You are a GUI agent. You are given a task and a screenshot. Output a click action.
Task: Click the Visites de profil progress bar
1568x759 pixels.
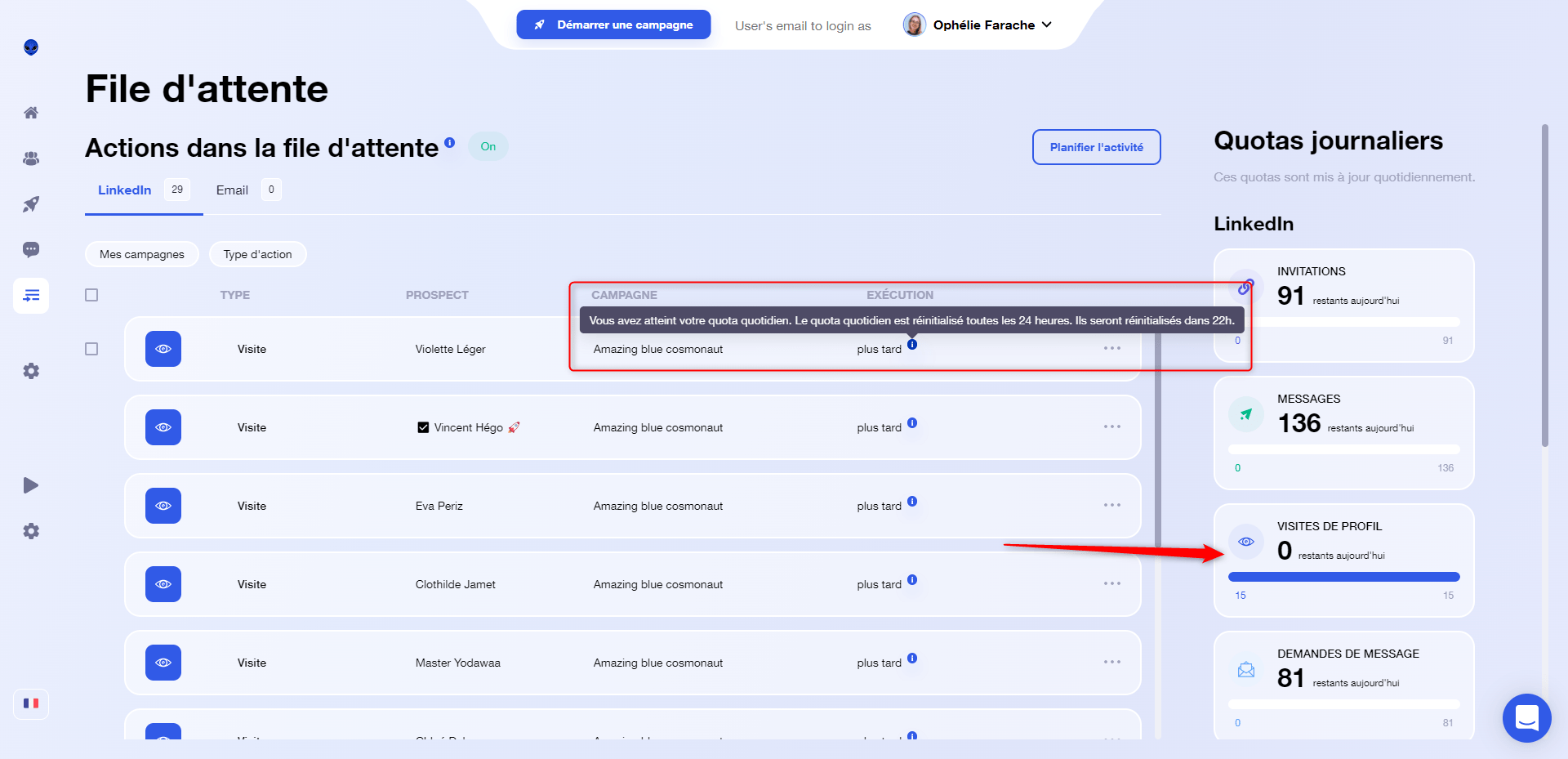pos(1344,577)
